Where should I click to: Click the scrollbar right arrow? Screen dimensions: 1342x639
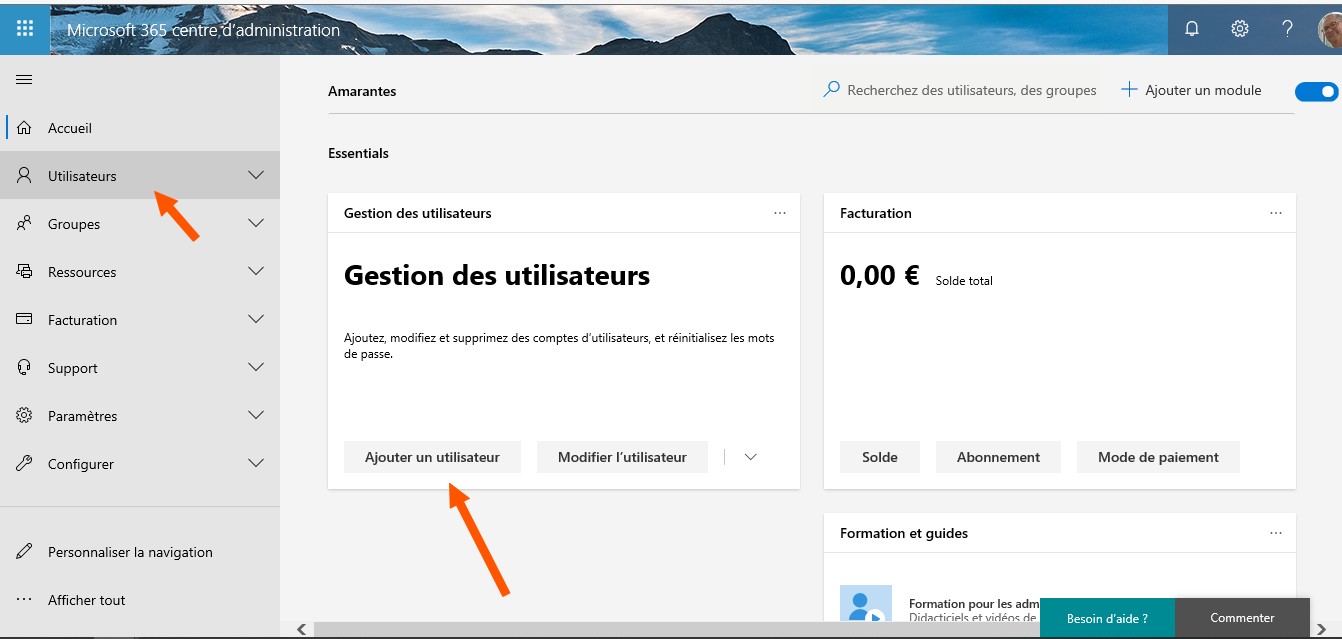pos(1322,630)
